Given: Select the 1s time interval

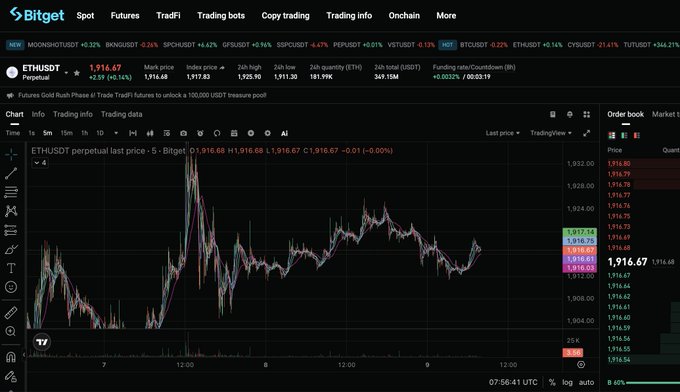Looking at the screenshot, I should [32, 133].
